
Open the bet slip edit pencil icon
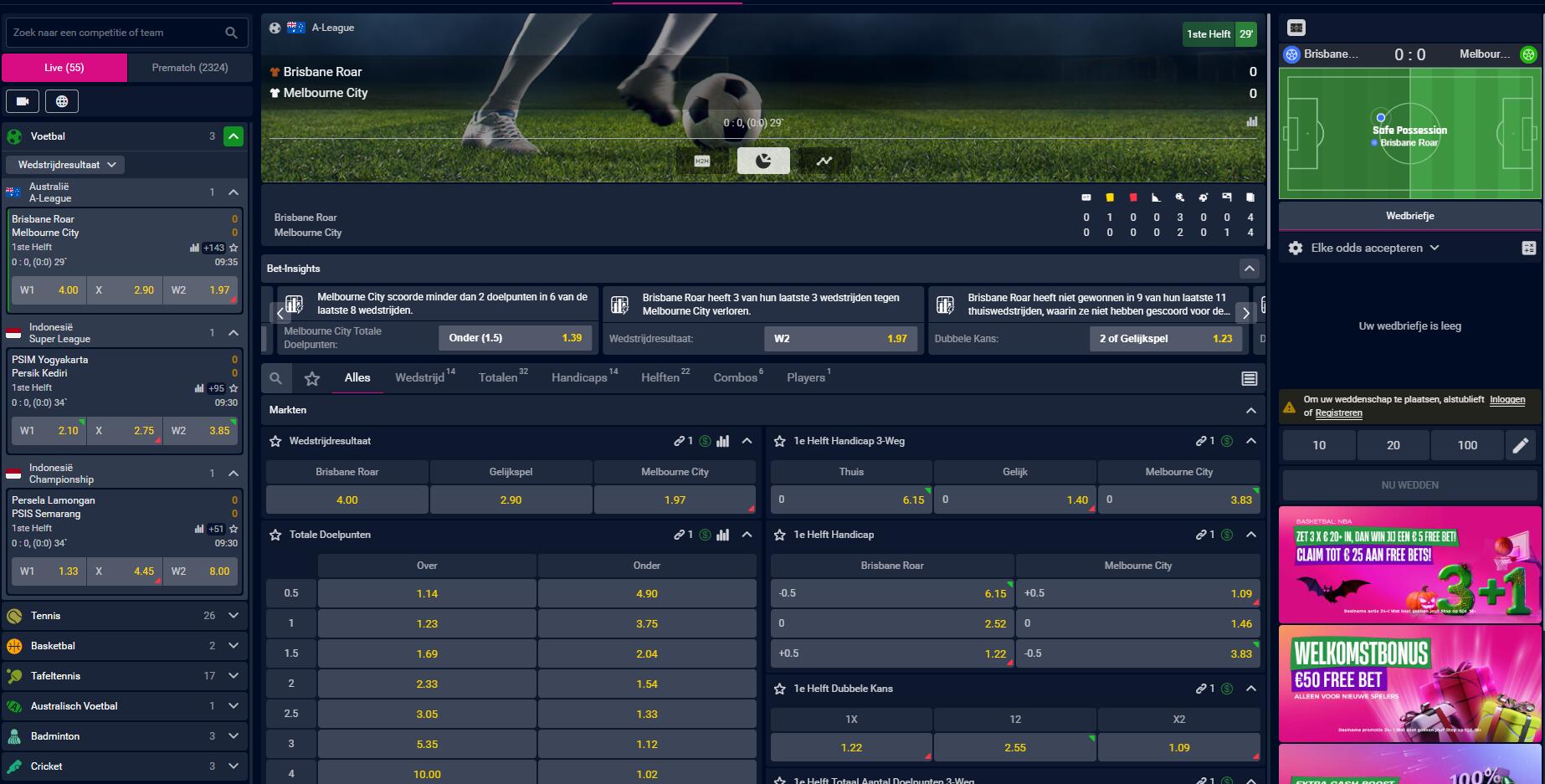click(x=1520, y=445)
